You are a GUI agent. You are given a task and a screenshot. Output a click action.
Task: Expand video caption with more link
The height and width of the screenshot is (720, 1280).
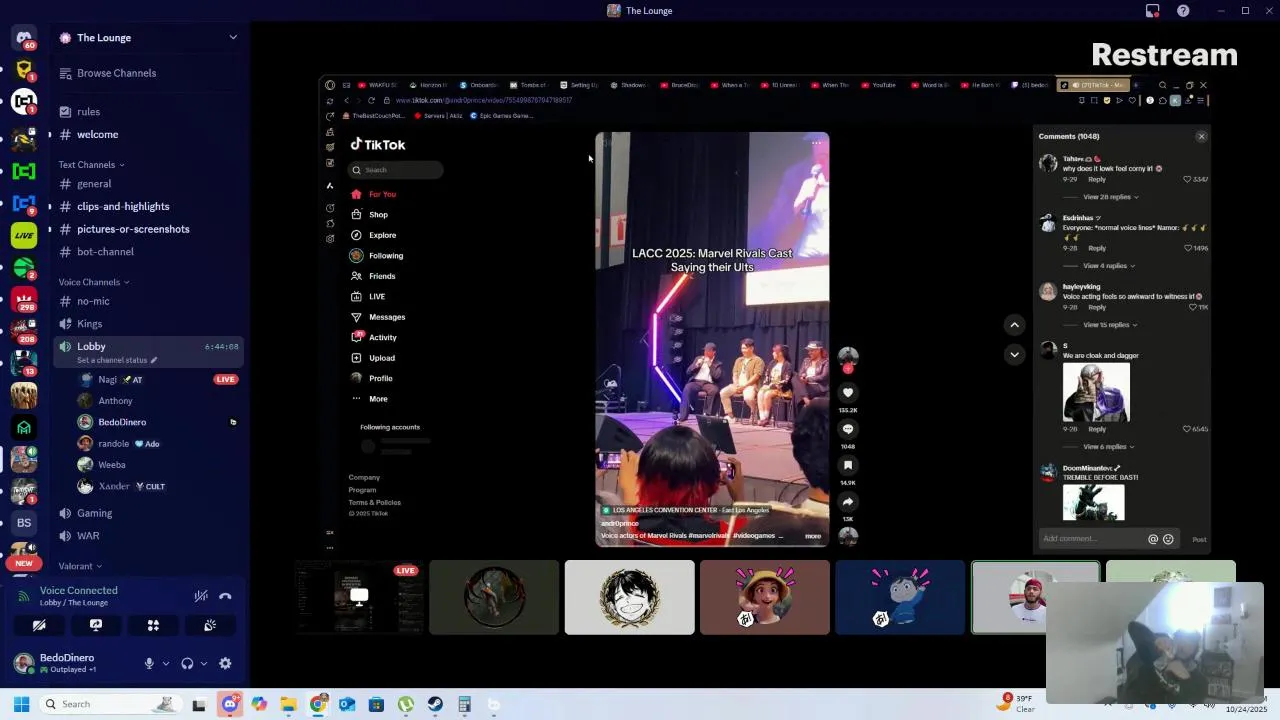pyautogui.click(x=813, y=536)
